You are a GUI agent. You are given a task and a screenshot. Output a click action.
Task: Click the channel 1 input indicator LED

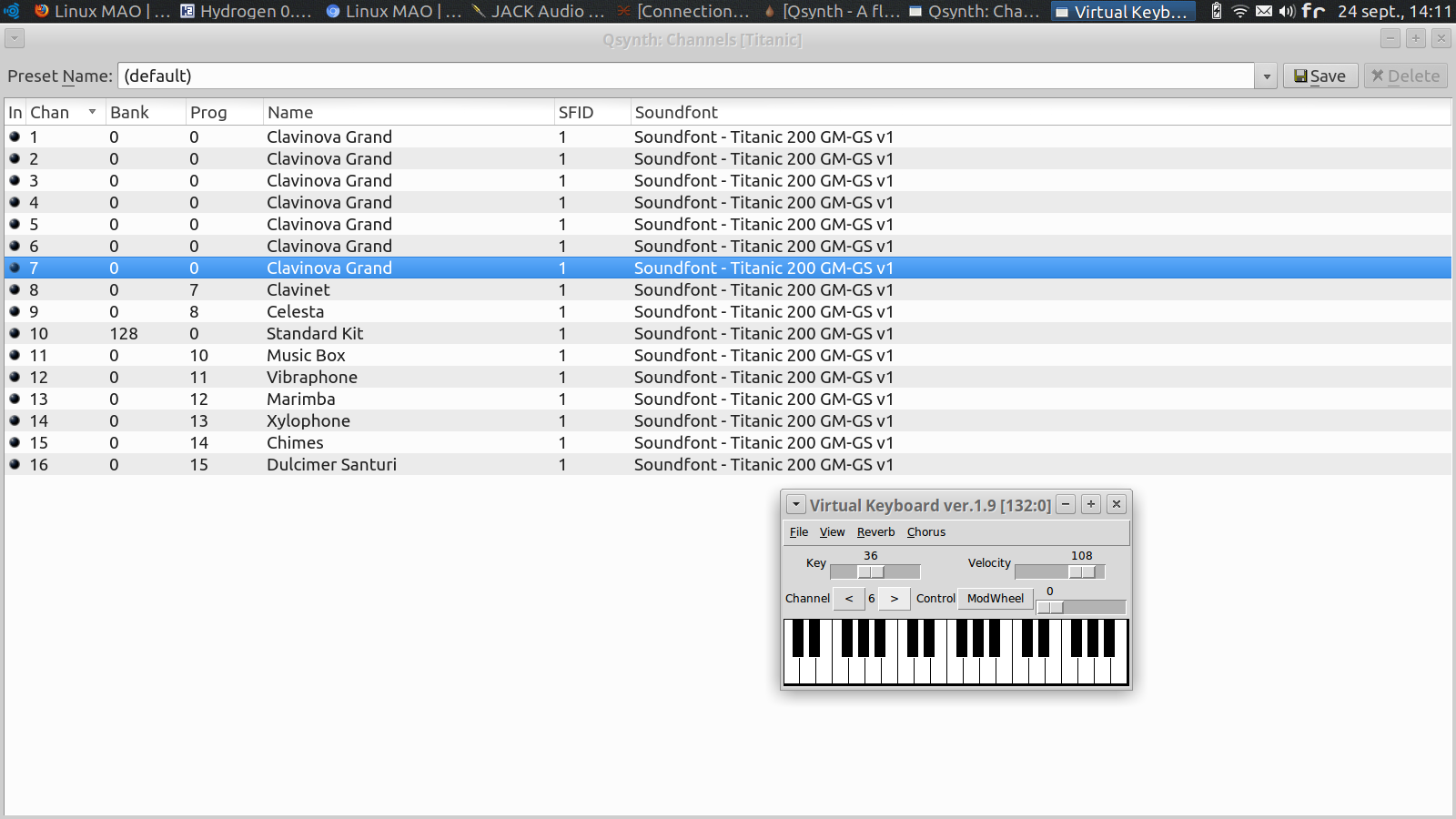(x=15, y=136)
